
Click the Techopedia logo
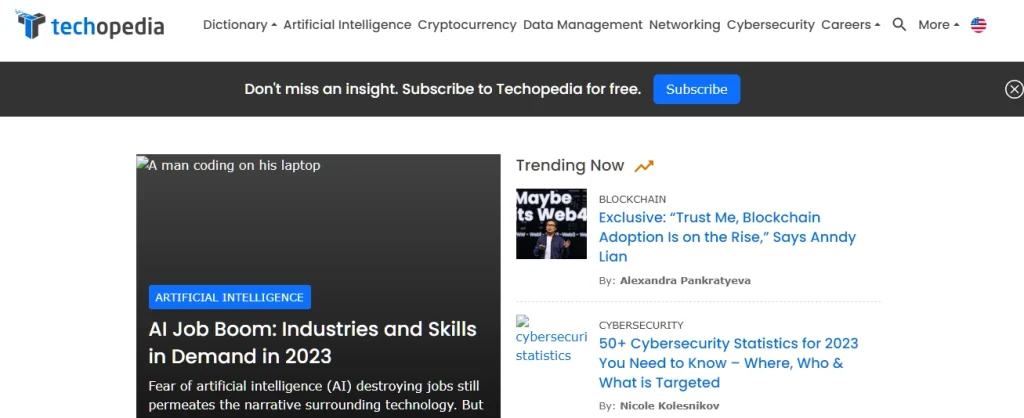click(90, 25)
